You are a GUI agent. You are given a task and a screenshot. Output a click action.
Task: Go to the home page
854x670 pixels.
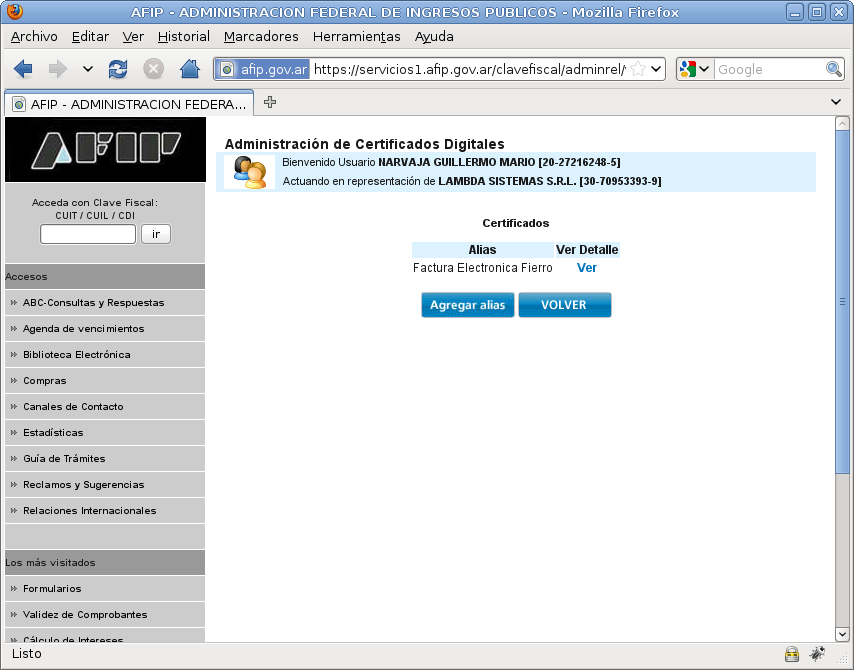click(x=190, y=69)
